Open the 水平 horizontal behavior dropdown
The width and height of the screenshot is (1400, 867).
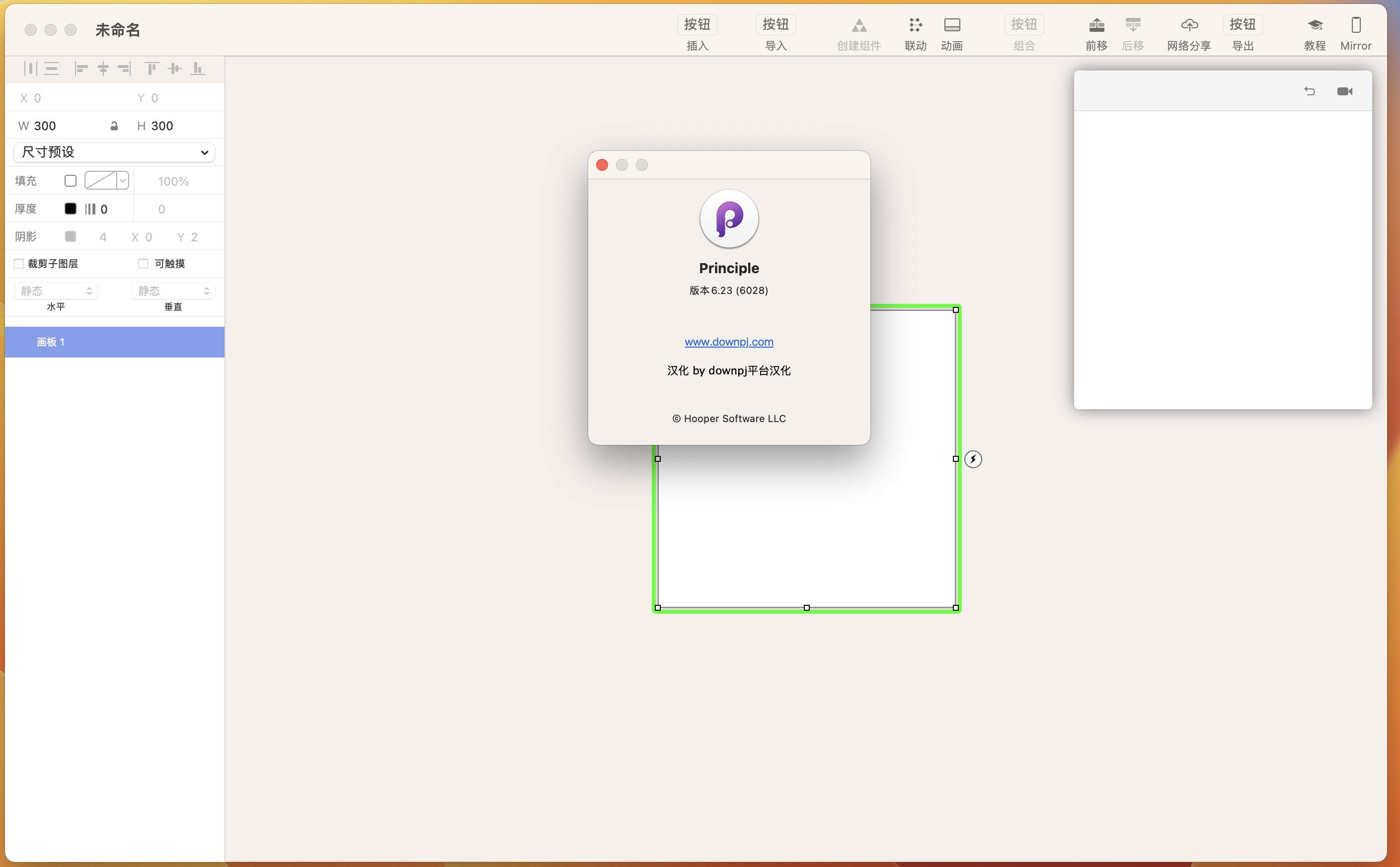point(56,290)
